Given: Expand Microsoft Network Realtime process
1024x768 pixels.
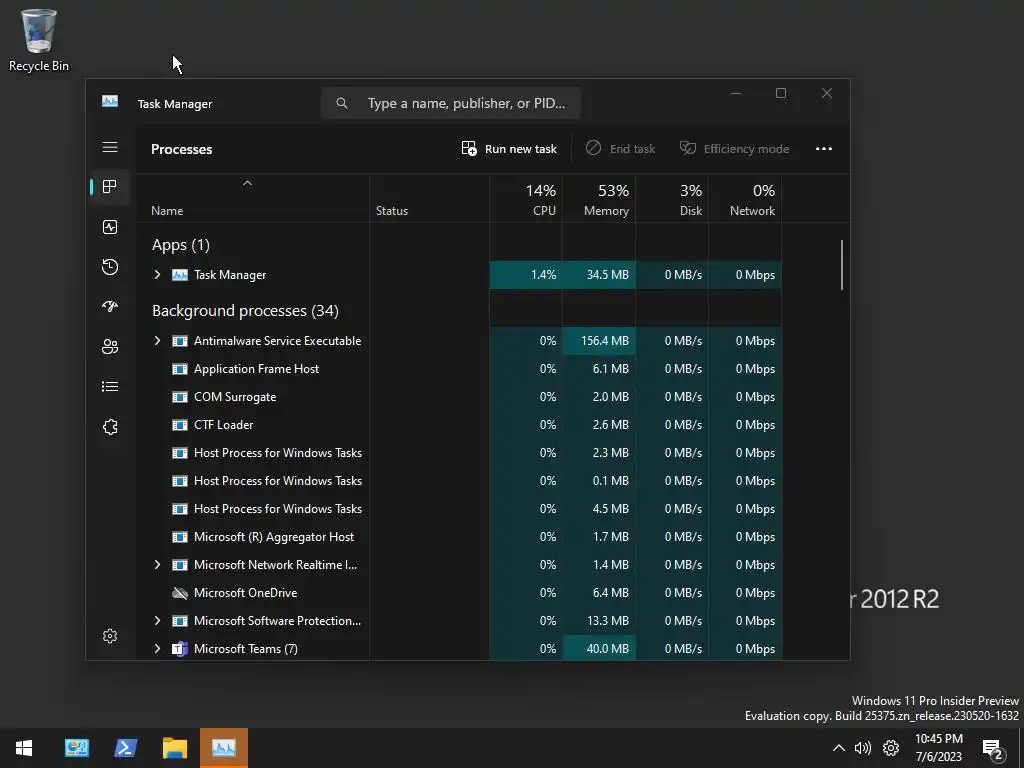Looking at the screenshot, I should 157,565.
